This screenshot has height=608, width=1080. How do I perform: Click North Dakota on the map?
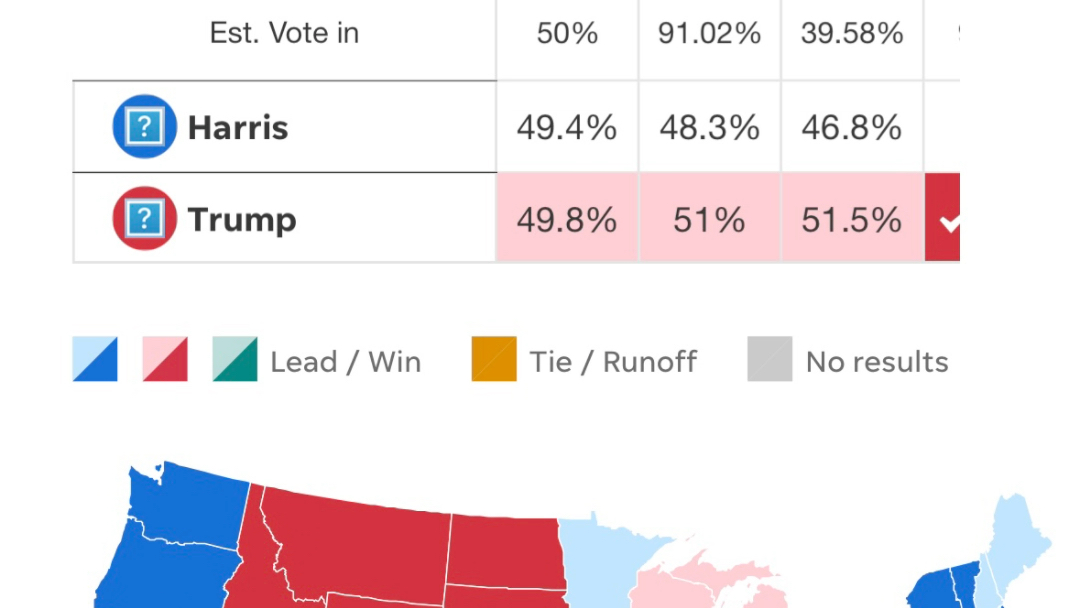point(506,551)
